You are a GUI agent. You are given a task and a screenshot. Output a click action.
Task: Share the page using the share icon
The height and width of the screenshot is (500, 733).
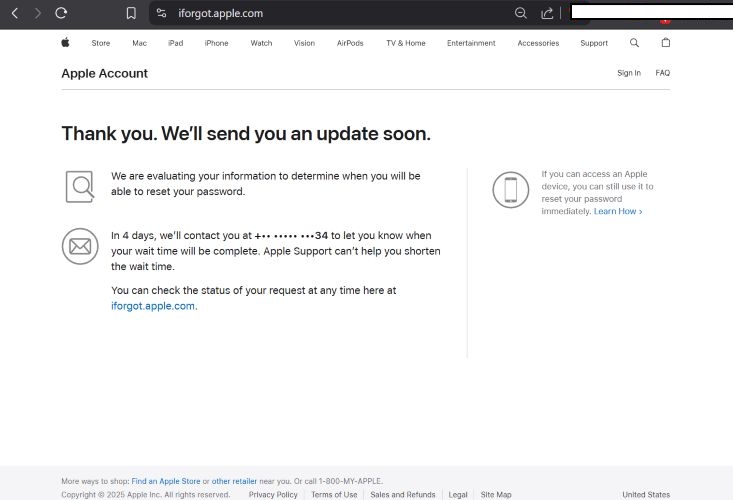click(x=547, y=13)
